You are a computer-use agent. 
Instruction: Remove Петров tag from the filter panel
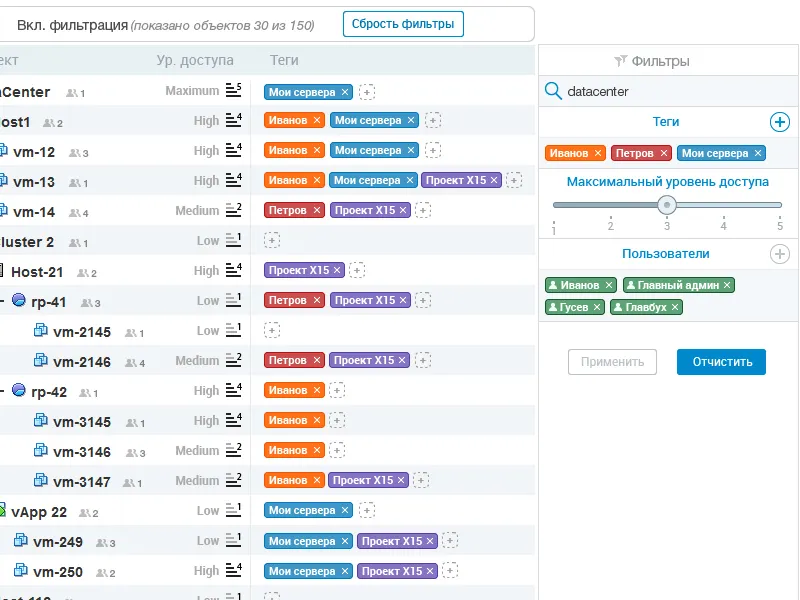tap(662, 153)
